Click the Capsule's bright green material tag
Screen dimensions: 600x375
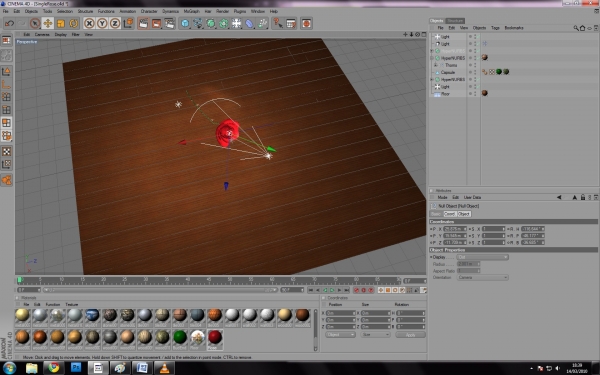pyautogui.click(x=499, y=72)
